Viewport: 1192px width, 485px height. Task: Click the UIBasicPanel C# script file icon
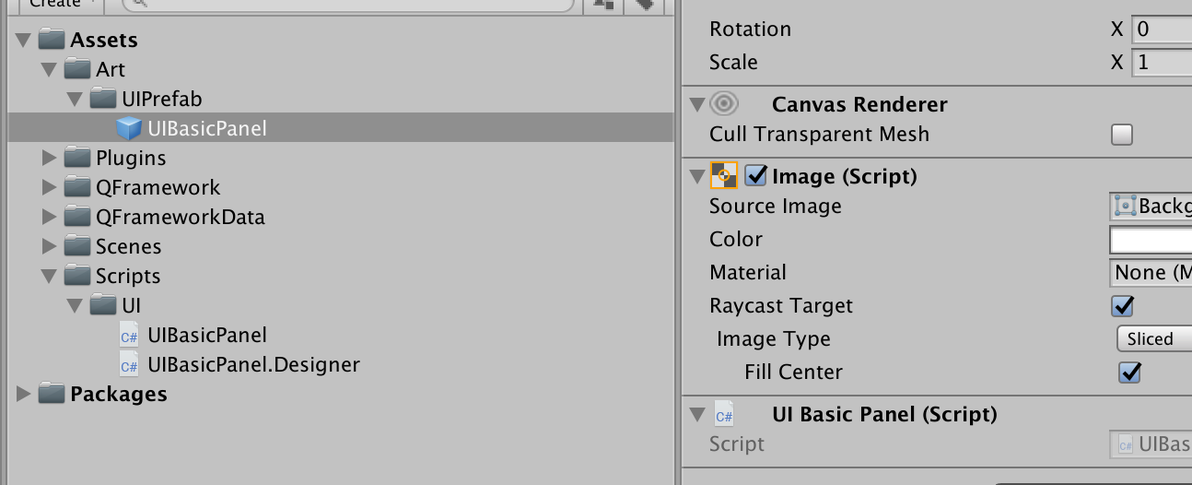click(x=129, y=336)
